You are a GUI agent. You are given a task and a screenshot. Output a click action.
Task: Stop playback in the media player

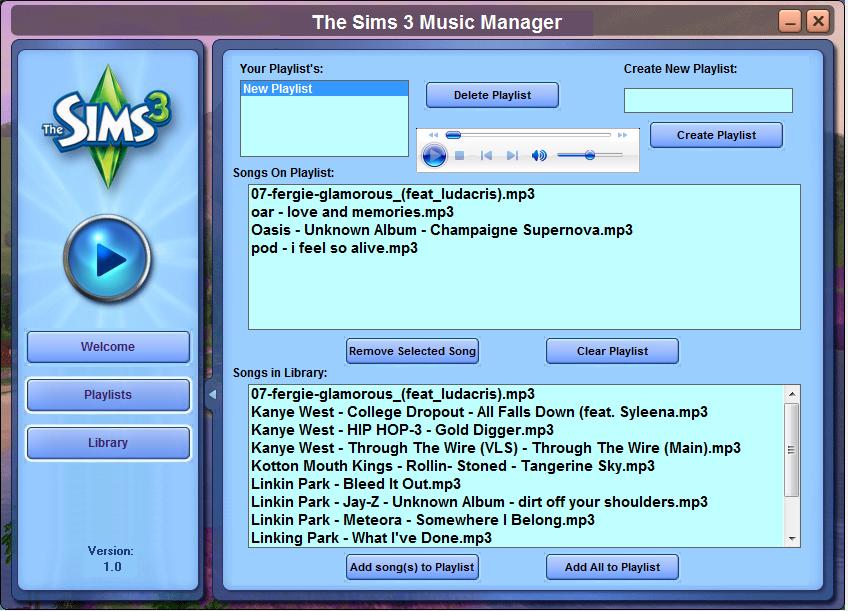click(460, 156)
